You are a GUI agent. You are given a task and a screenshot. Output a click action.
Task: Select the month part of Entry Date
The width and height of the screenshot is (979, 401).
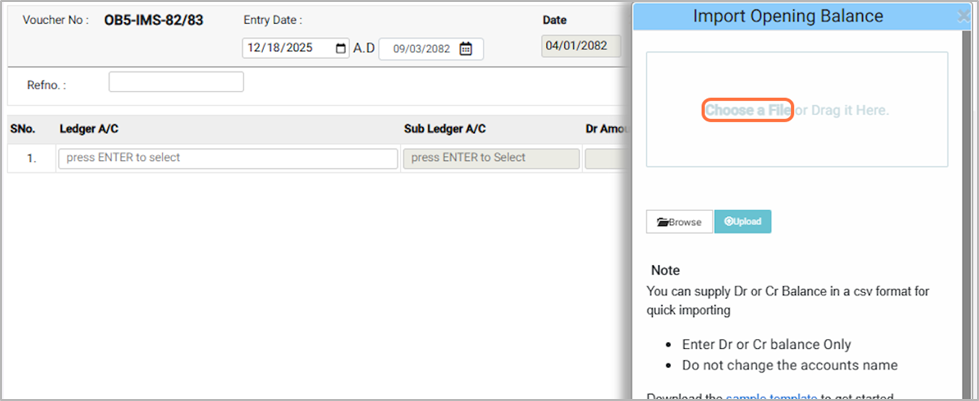(254, 48)
